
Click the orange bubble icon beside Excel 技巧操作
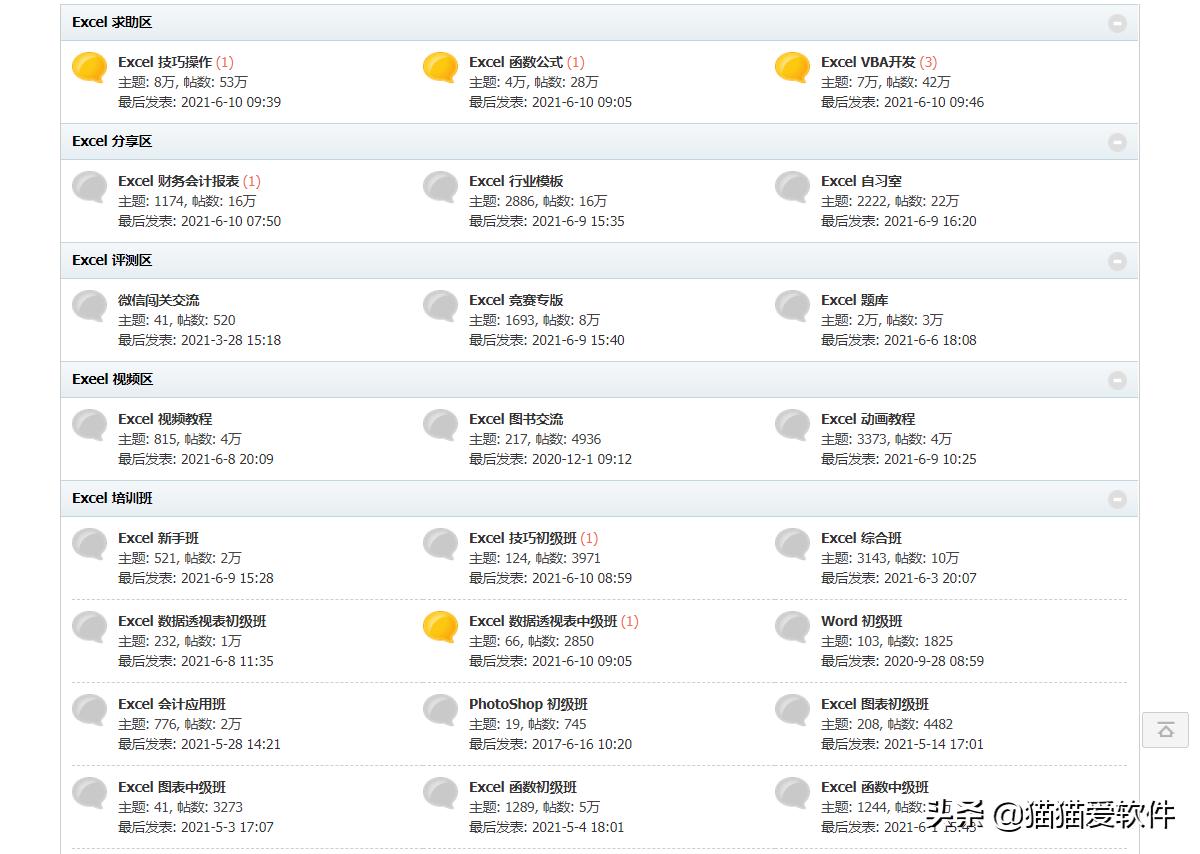pyautogui.click(x=90, y=68)
